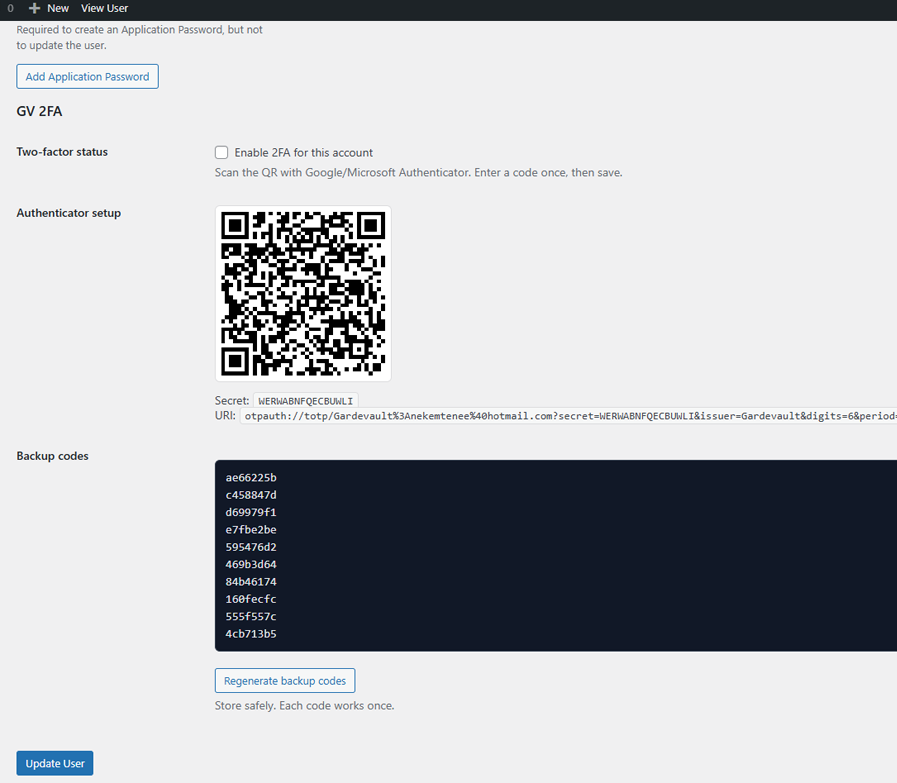This screenshot has height=783, width=897.
Task: Select backup code 4cb713b5
Action: (x=250, y=633)
